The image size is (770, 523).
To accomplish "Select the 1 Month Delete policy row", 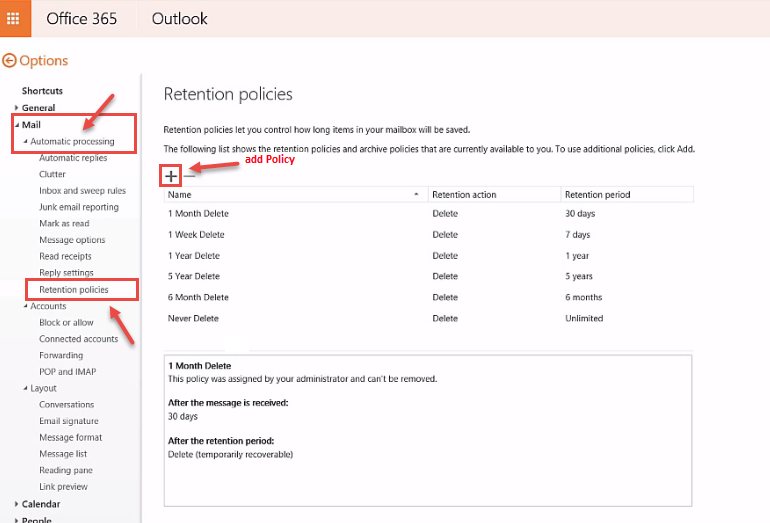I will [x=428, y=214].
